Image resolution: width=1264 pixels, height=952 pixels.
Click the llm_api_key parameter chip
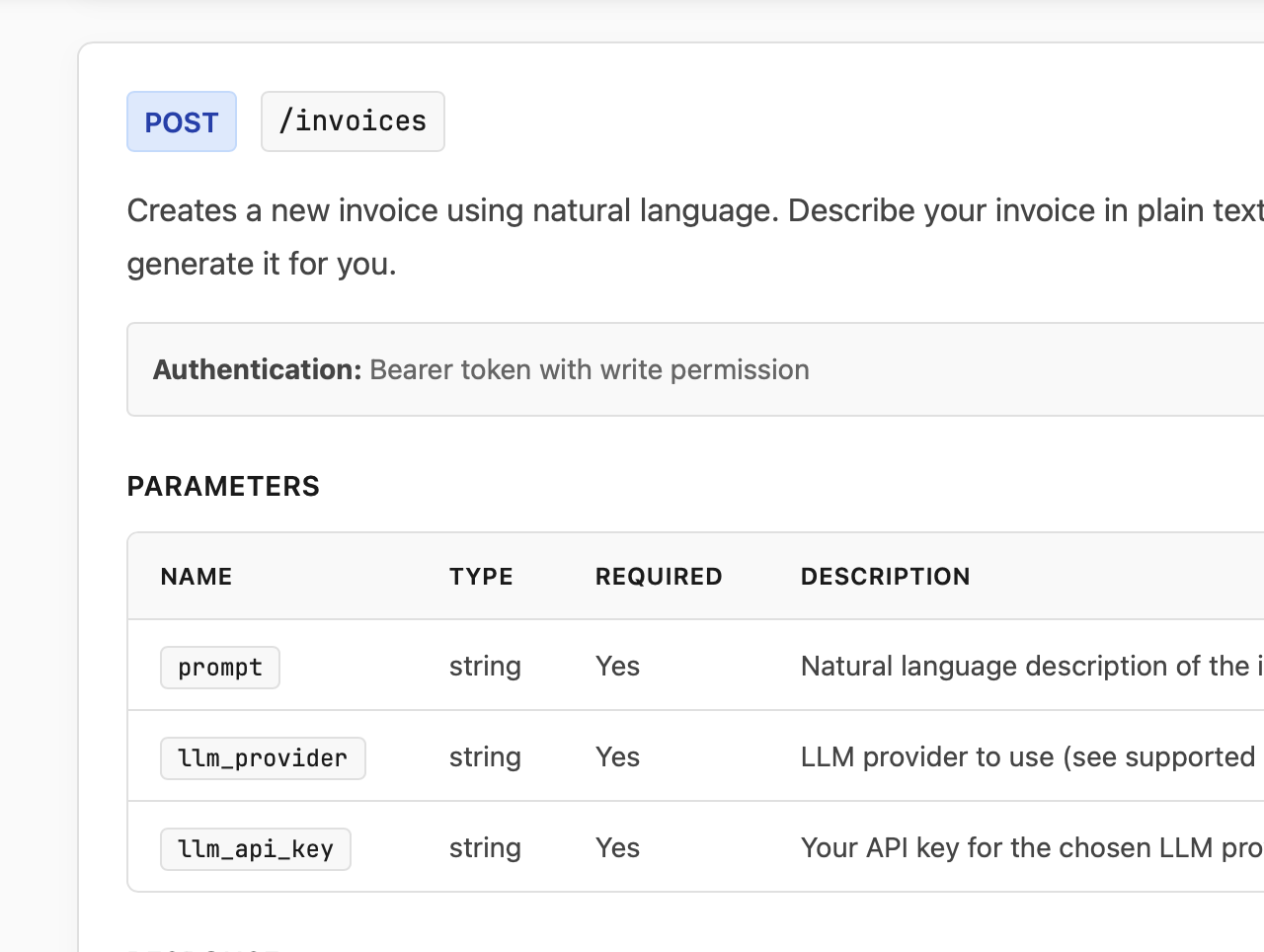coord(255,848)
